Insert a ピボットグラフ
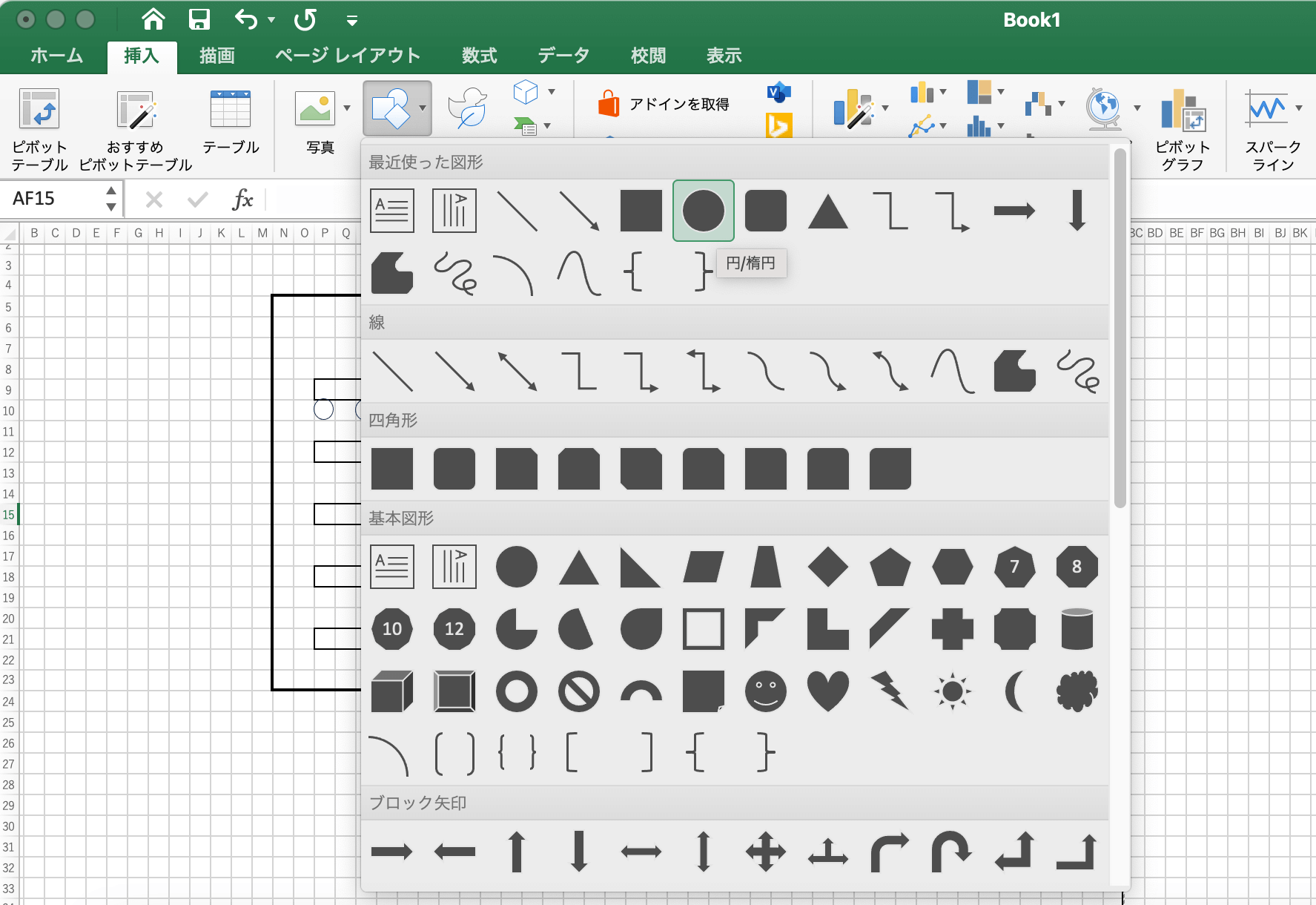Viewport: 1316px width, 905px height. point(1183,129)
